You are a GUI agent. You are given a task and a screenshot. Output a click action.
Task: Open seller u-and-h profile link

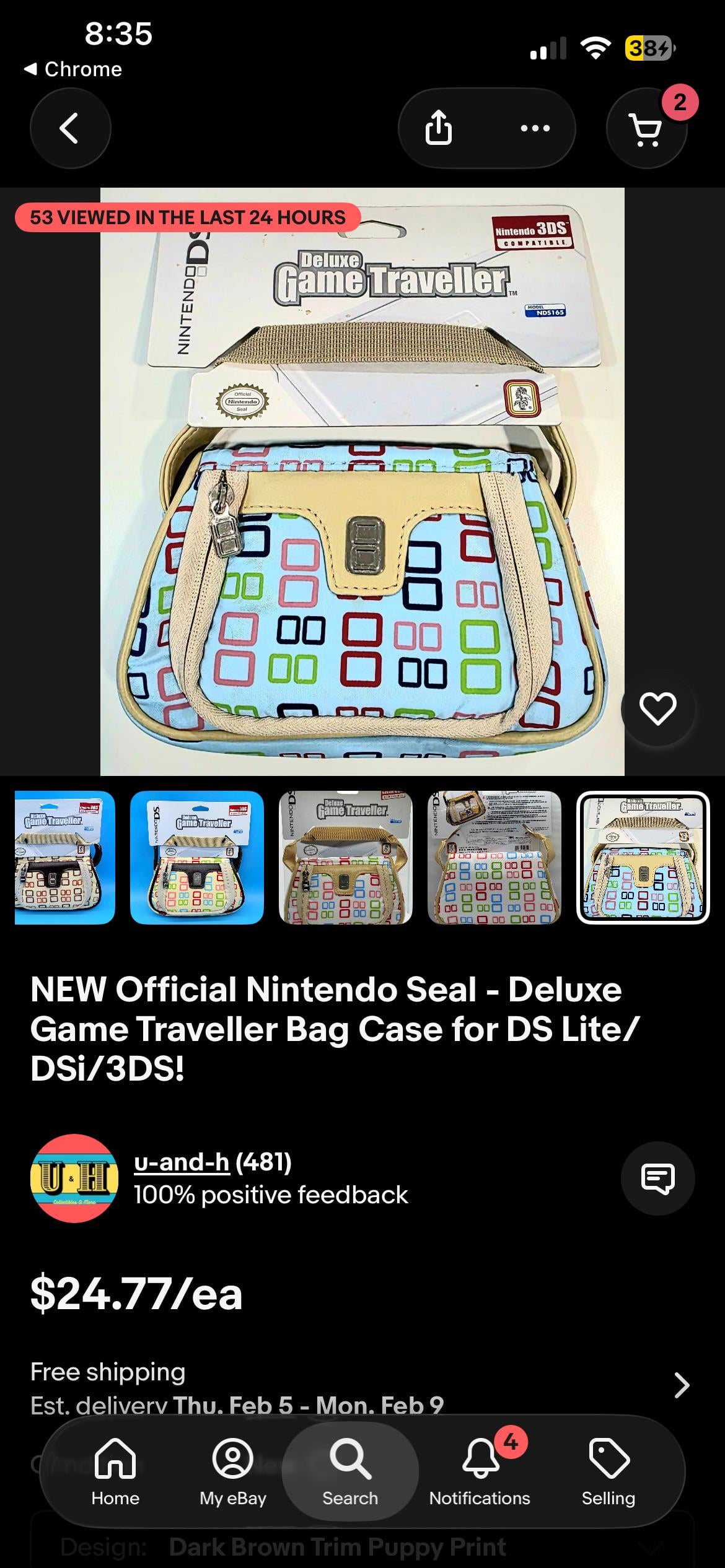coord(182,1162)
